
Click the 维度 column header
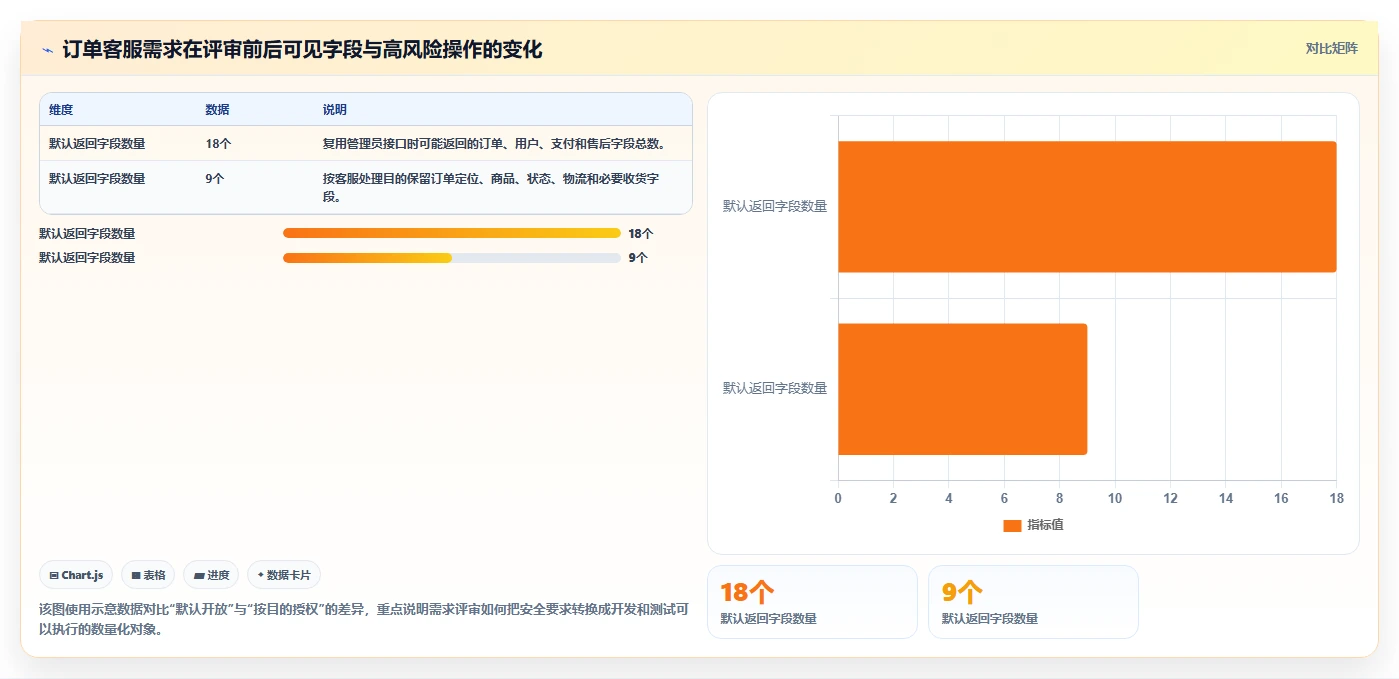(61, 110)
